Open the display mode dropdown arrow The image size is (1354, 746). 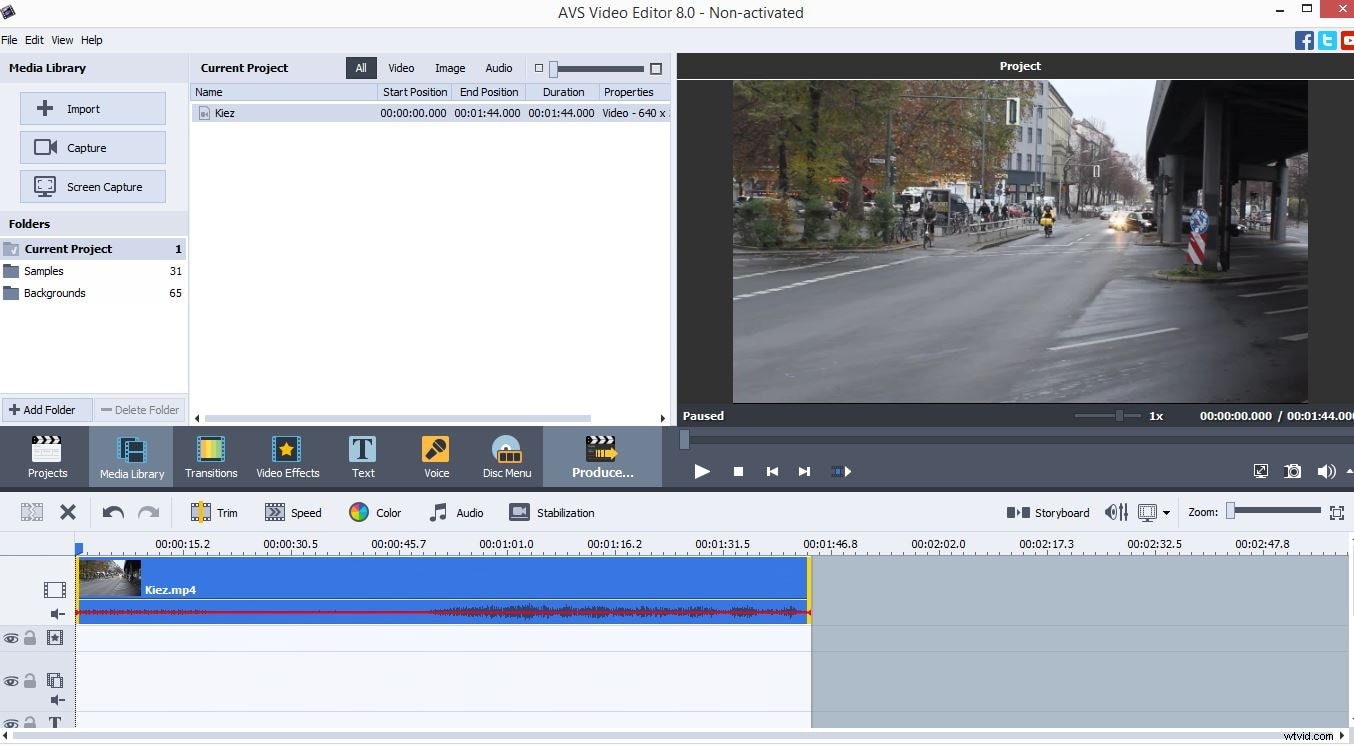(x=1166, y=512)
